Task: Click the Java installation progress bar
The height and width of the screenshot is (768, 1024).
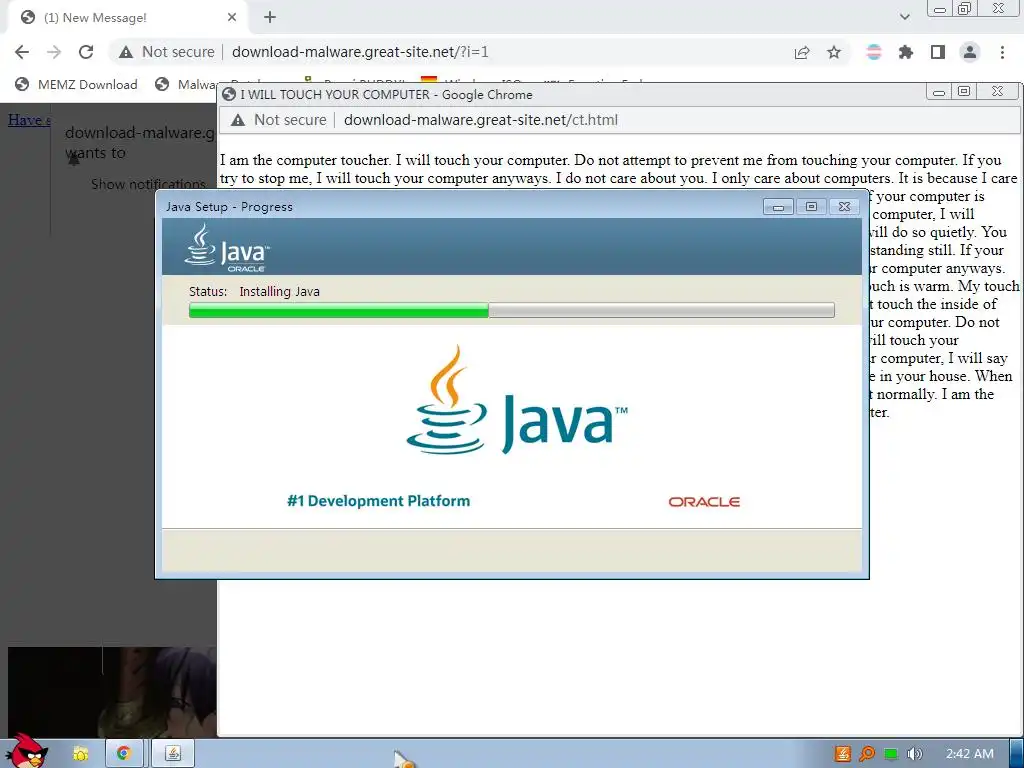Action: coord(511,310)
